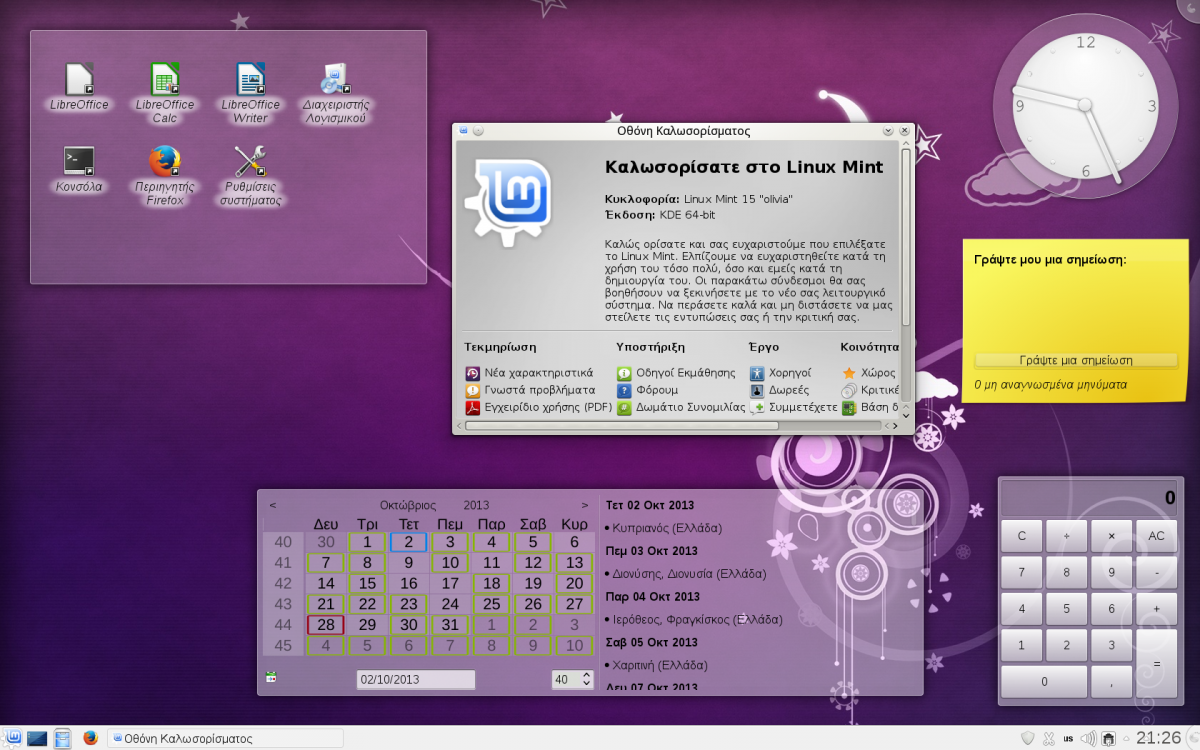Click the 21:26 digital clock in taskbar
The width and height of the screenshot is (1200, 750).
coord(1158,738)
